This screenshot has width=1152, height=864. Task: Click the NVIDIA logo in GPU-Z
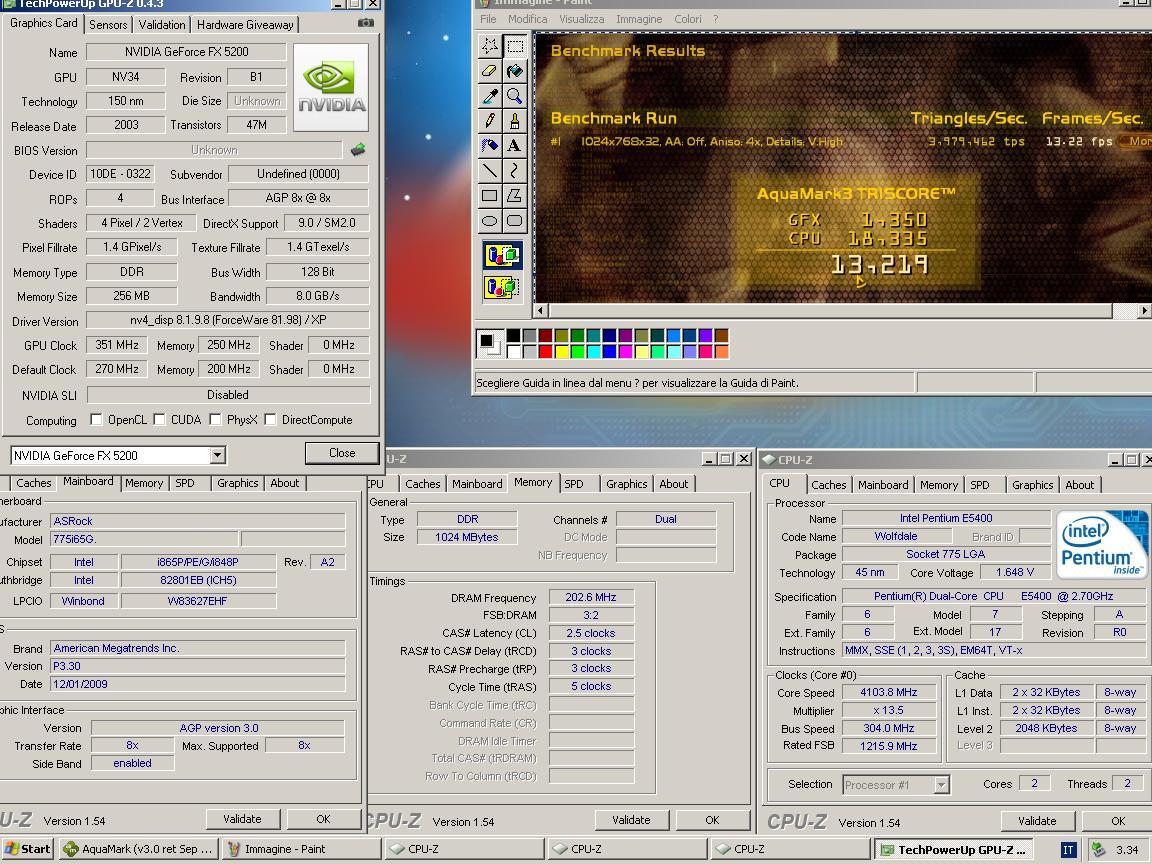pyautogui.click(x=331, y=87)
